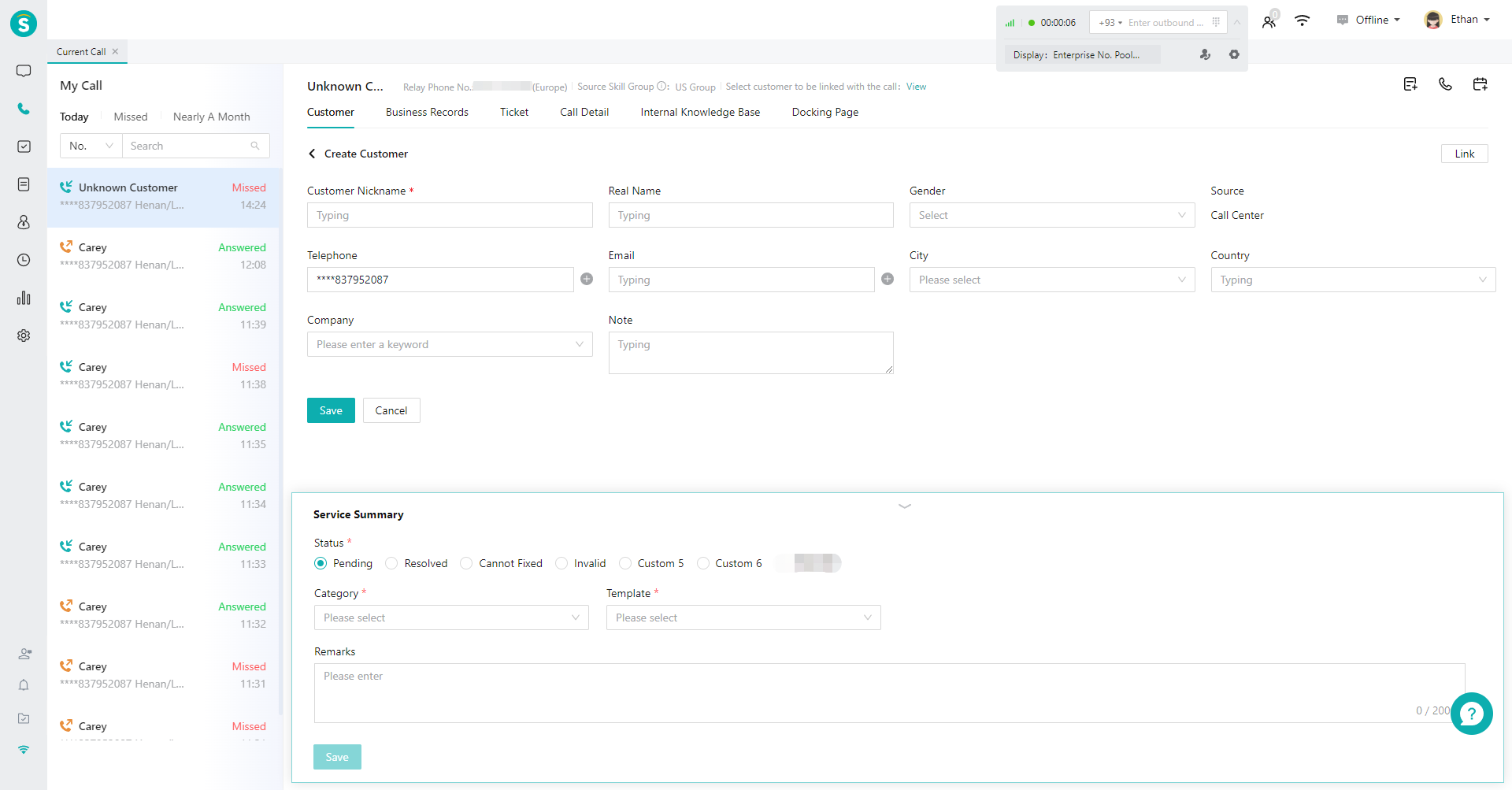Viewport: 1512px width, 790px height.
Task: Open the settings gear in left sidebar
Action: pyautogui.click(x=24, y=336)
